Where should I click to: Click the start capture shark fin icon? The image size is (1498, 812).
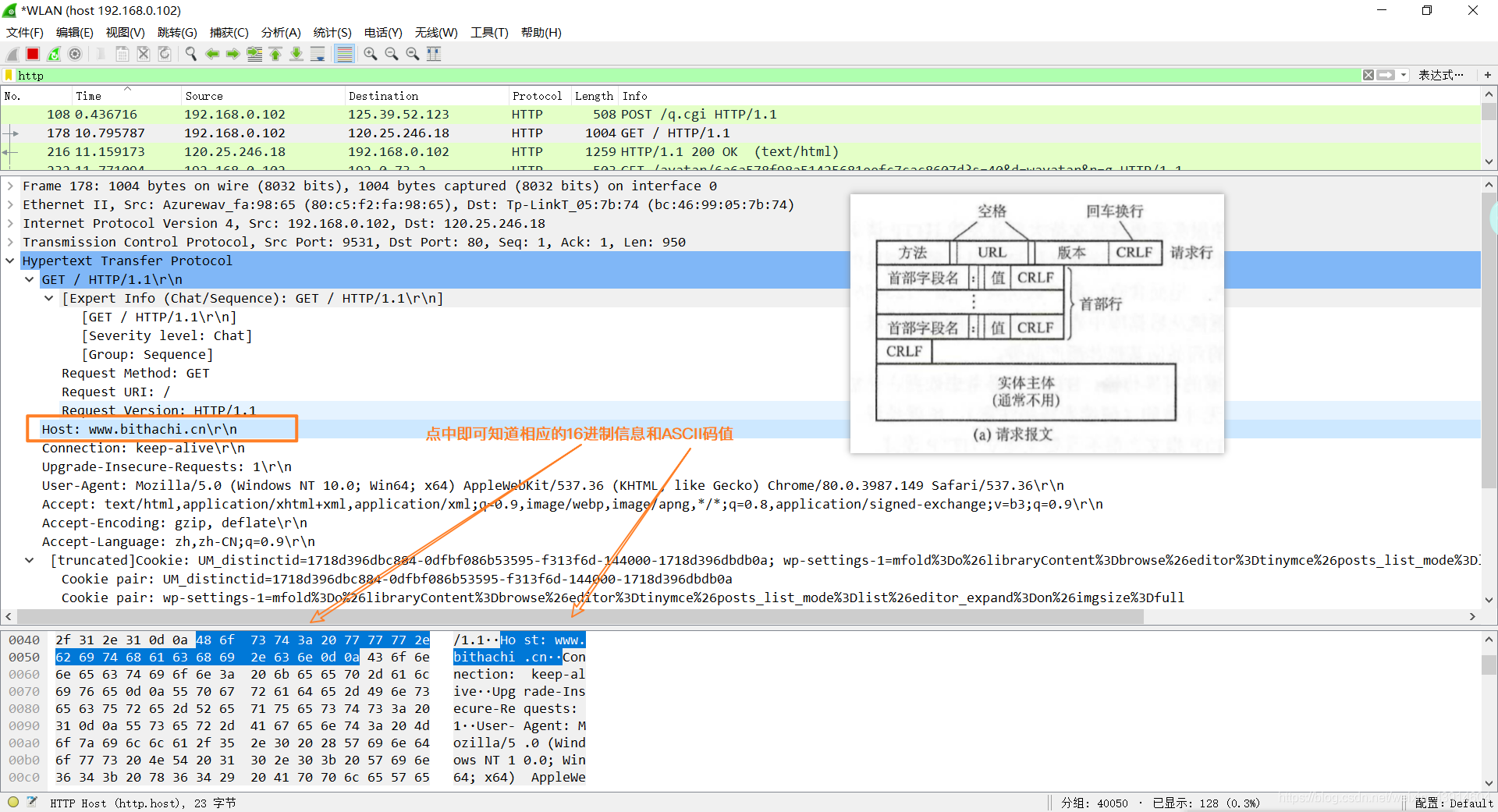tap(12, 54)
